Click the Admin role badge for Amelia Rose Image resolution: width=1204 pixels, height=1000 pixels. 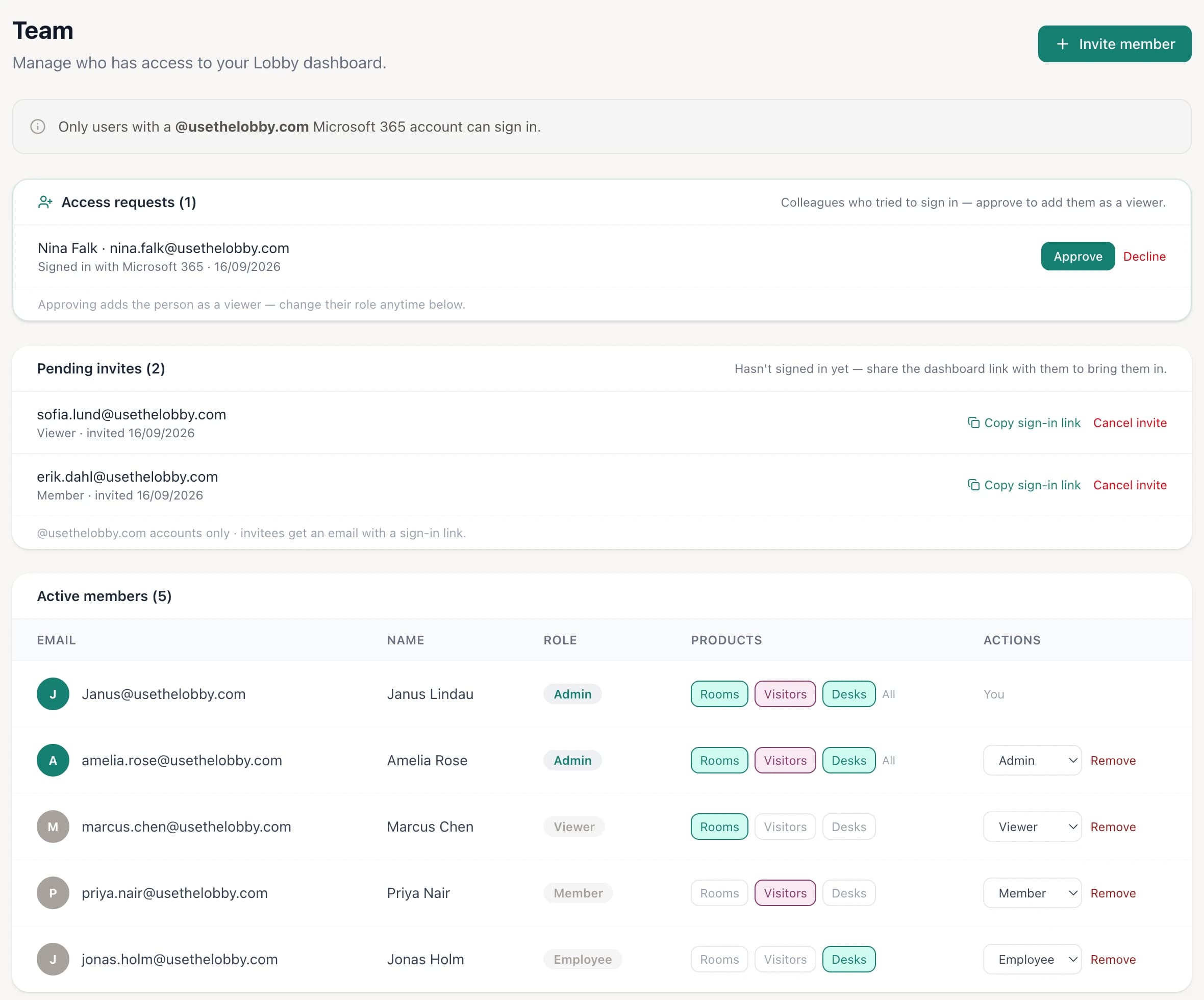(x=572, y=760)
